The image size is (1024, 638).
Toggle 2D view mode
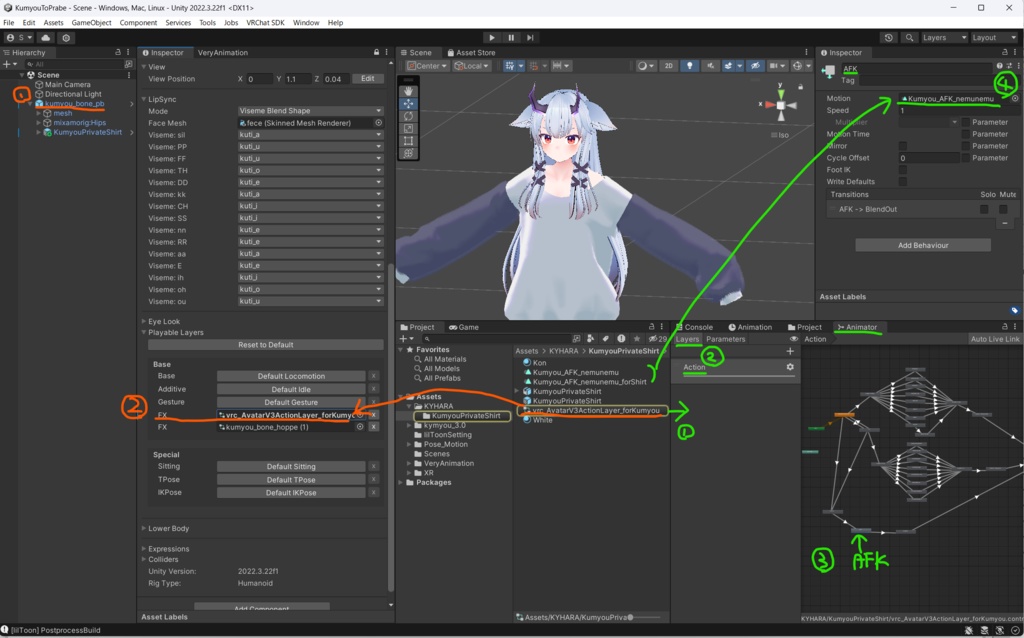668,66
